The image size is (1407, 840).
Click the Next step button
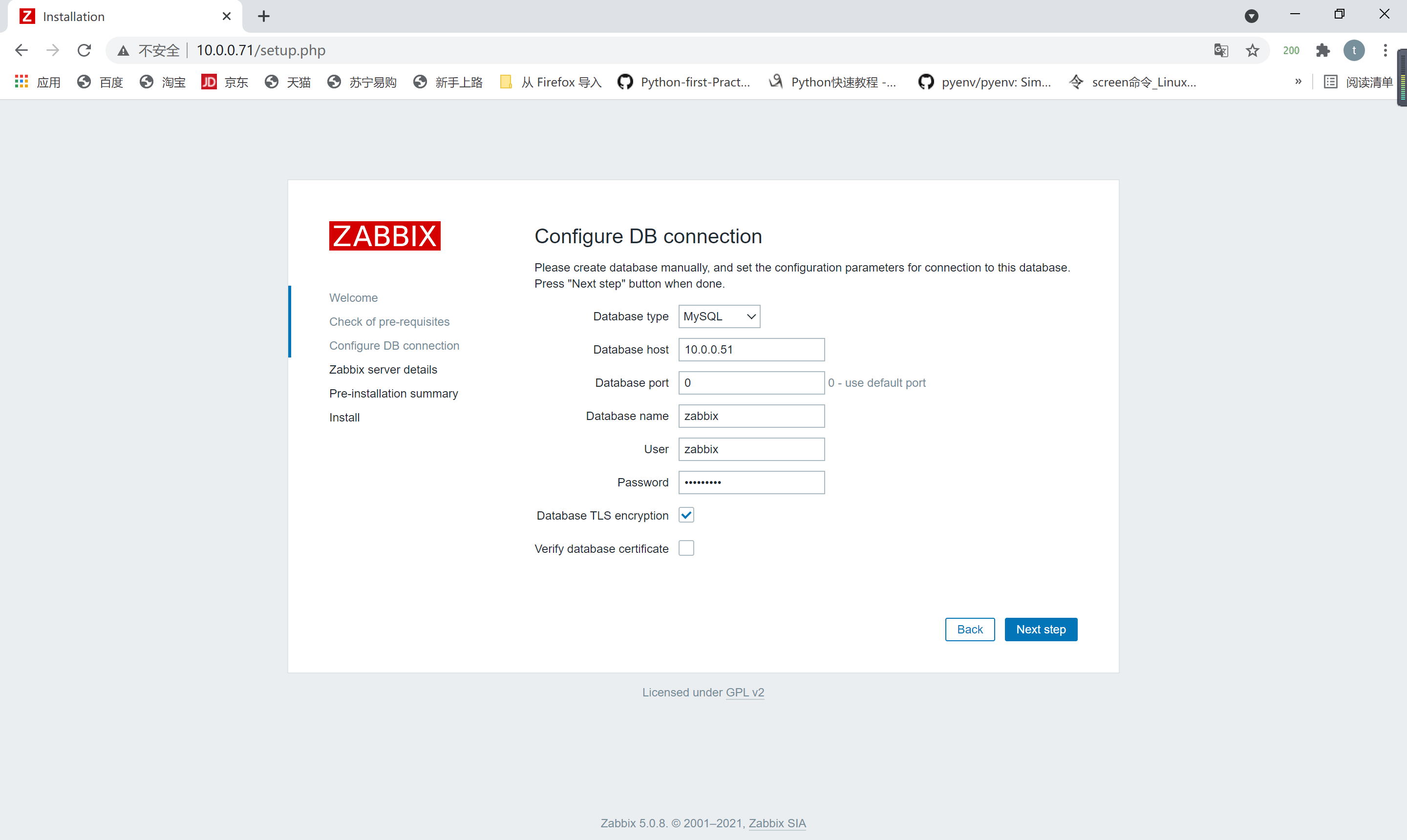coord(1041,630)
